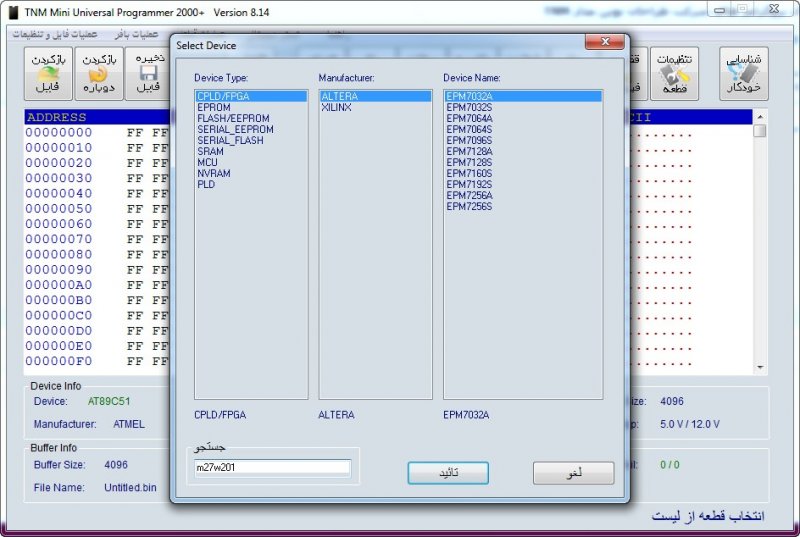The width and height of the screenshot is (800, 537).
Task: Click address row 00000000
Action: (x=59, y=133)
